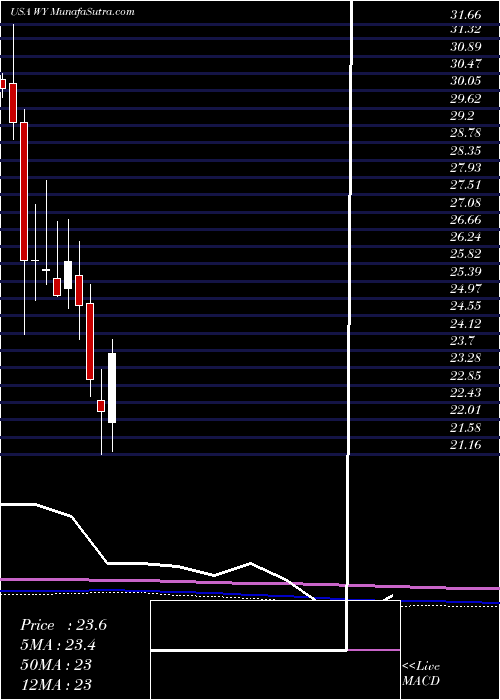Click the 30.05 price axis label
500x700 pixels.
(466, 81)
